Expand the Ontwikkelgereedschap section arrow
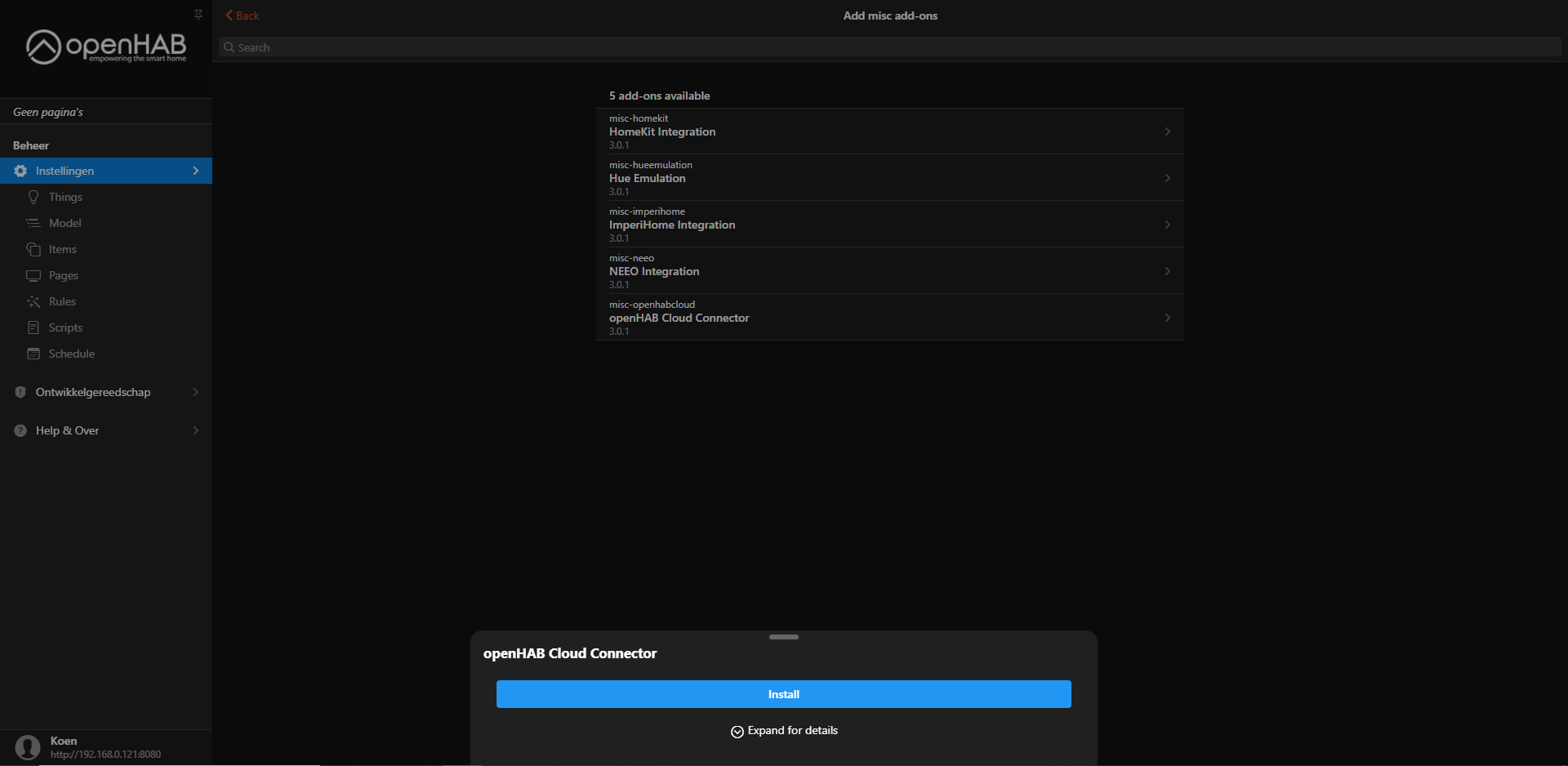This screenshot has width=1568, height=766. click(196, 392)
